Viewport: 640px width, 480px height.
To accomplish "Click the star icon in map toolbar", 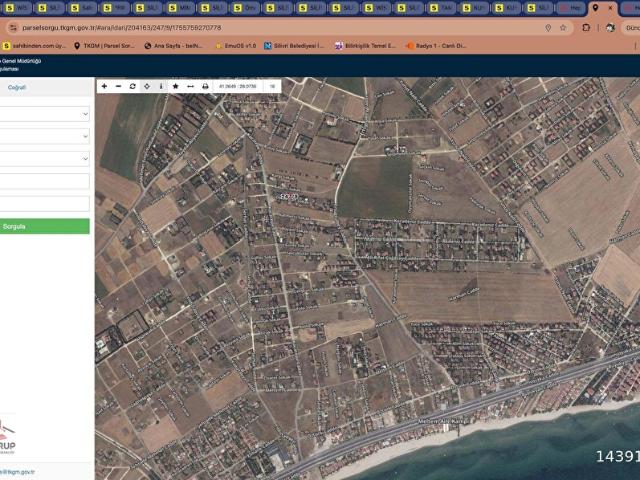I will pos(176,86).
